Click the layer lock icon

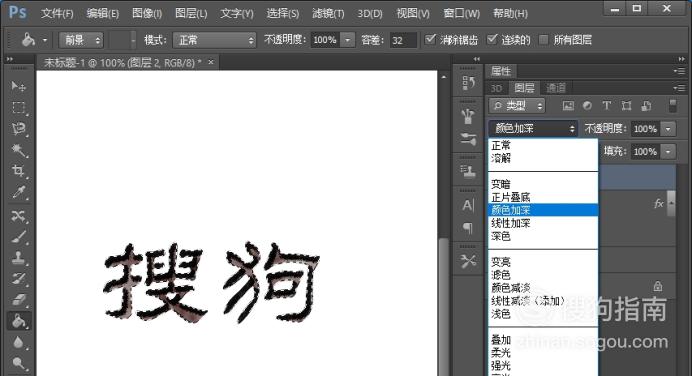pyautogui.click(x=658, y=286)
